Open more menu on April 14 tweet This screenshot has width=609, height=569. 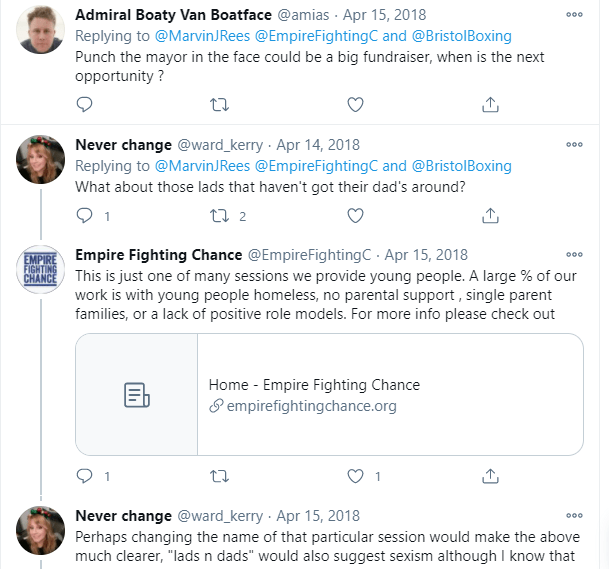point(574,144)
